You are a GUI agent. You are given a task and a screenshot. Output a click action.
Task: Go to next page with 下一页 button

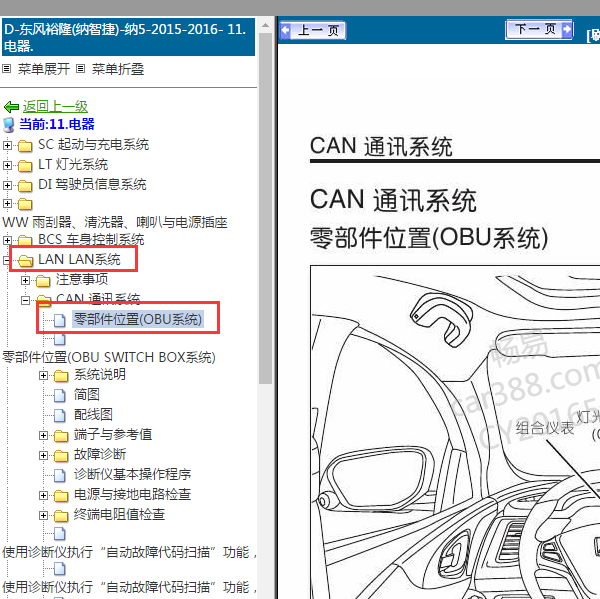pyautogui.click(x=539, y=29)
